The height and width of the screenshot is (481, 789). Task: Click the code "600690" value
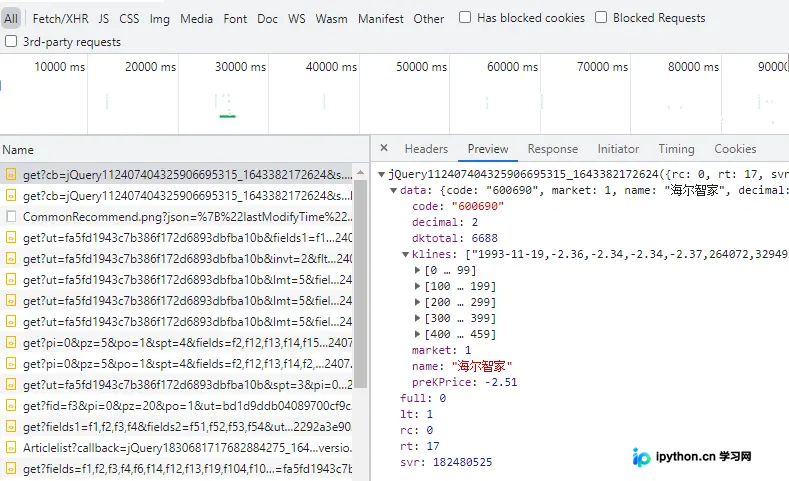(x=478, y=206)
